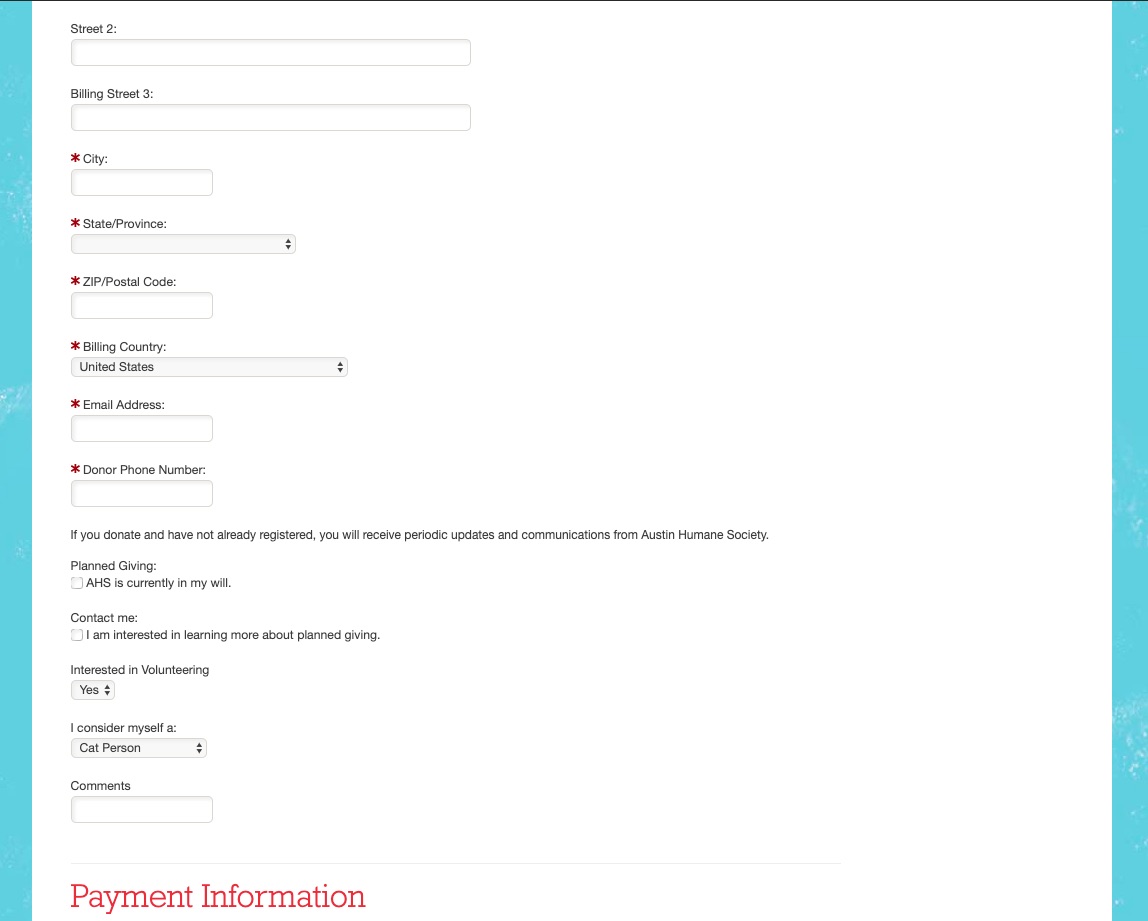Open the State/Province dropdown

[183, 244]
